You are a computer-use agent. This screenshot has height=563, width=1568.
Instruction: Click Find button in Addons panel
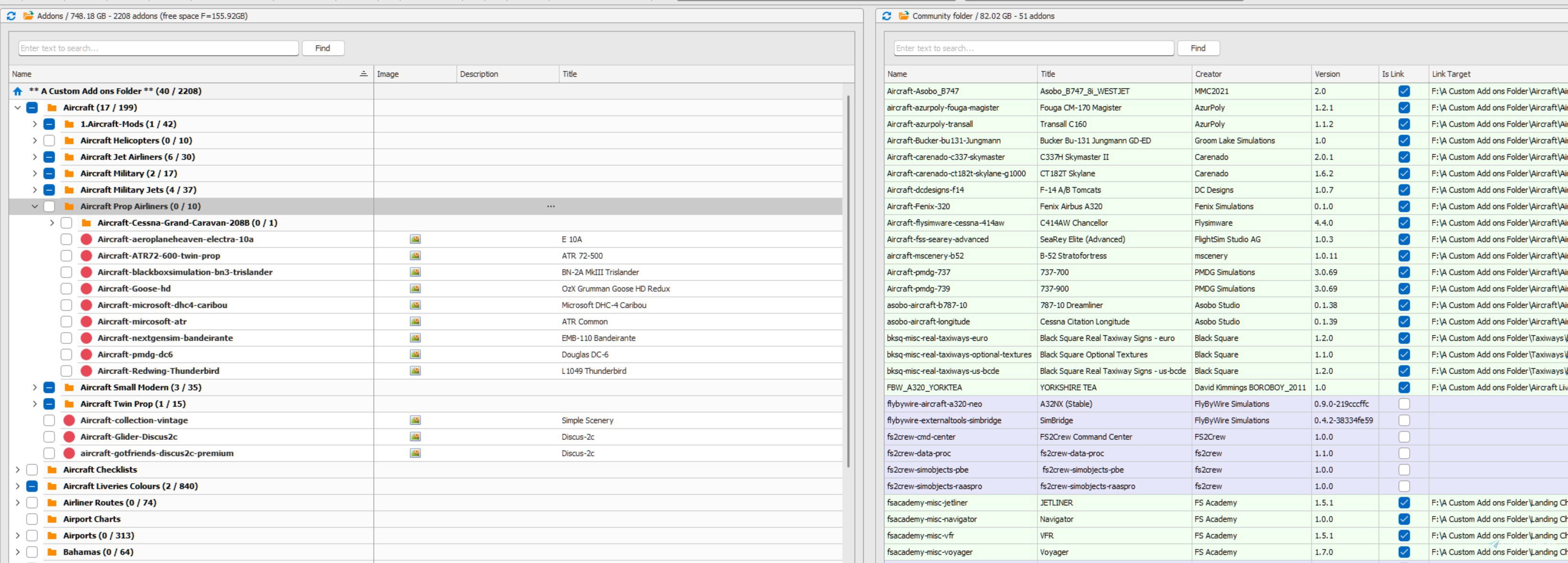pos(323,48)
